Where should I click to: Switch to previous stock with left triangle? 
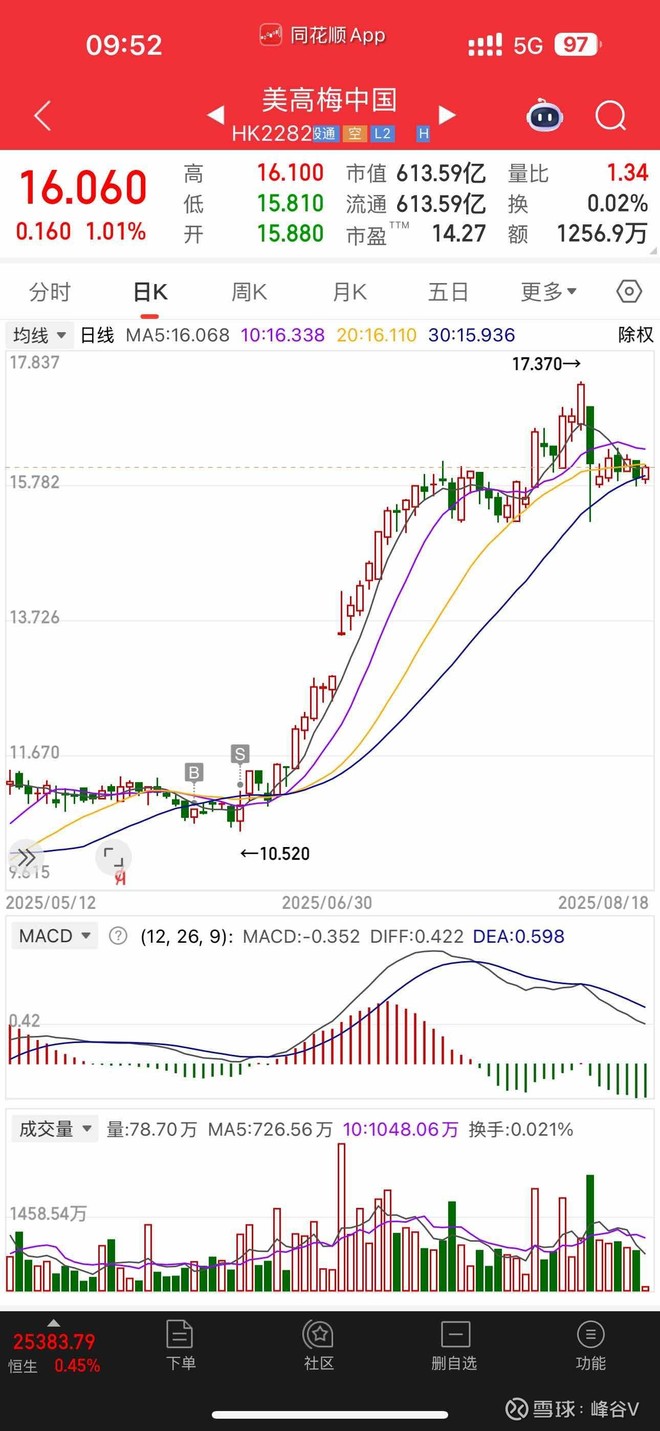[x=215, y=115]
